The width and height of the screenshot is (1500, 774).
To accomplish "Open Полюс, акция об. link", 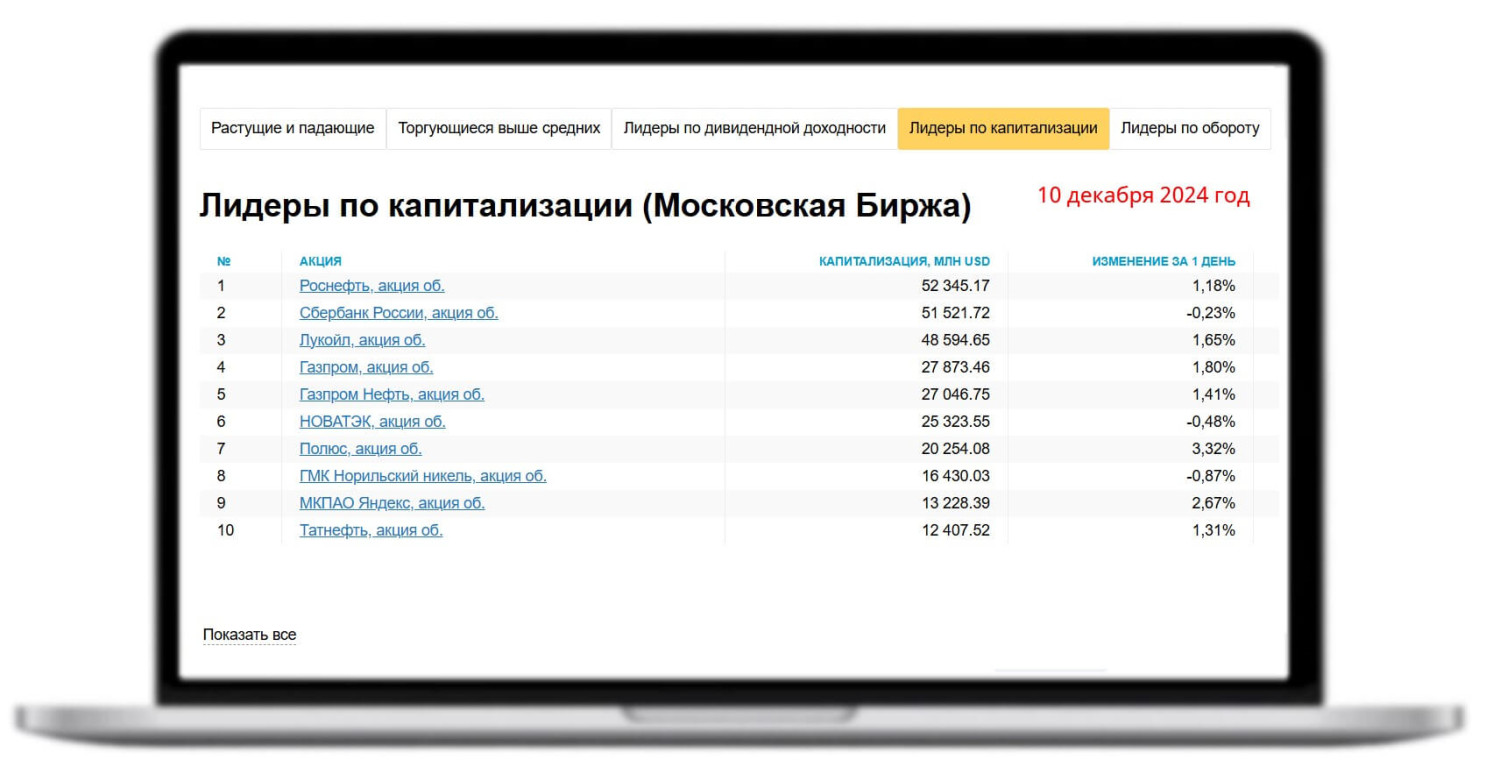I will [x=361, y=448].
